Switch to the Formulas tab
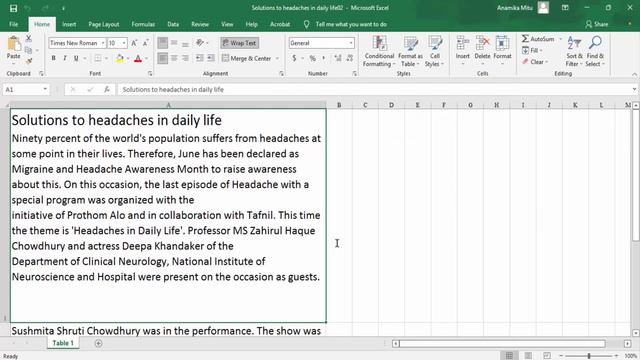The height and width of the screenshot is (360, 640). pos(143,24)
